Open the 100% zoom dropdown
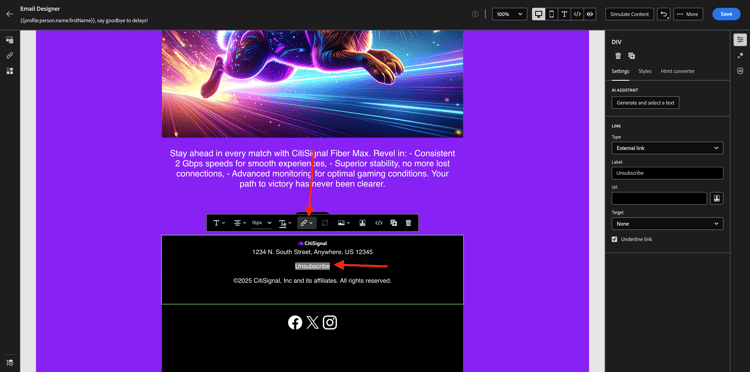This screenshot has width=750, height=372. click(x=509, y=14)
